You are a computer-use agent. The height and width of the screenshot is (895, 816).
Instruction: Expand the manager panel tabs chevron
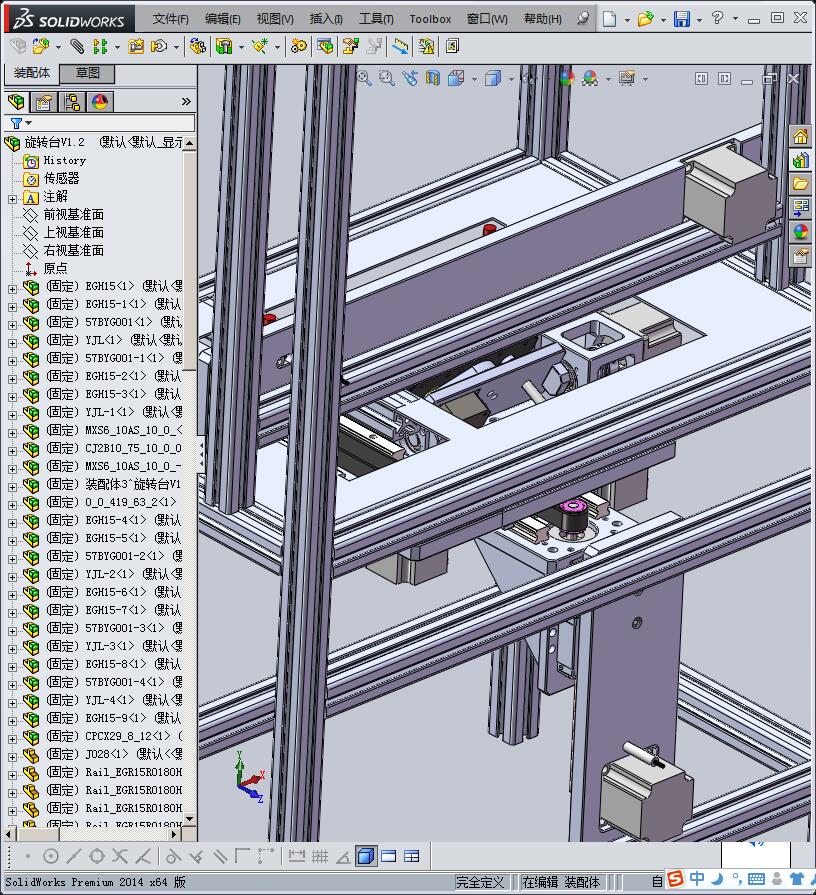(186, 102)
